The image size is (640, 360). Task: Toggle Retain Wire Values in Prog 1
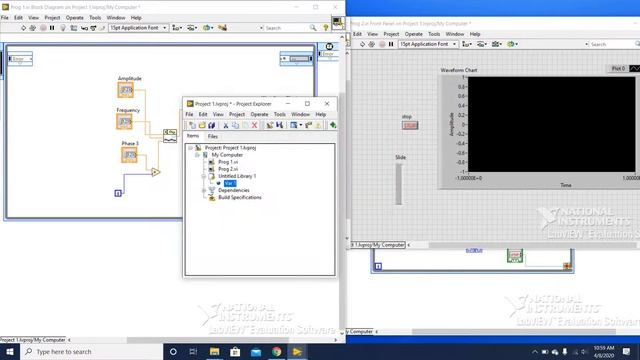[73, 28]
